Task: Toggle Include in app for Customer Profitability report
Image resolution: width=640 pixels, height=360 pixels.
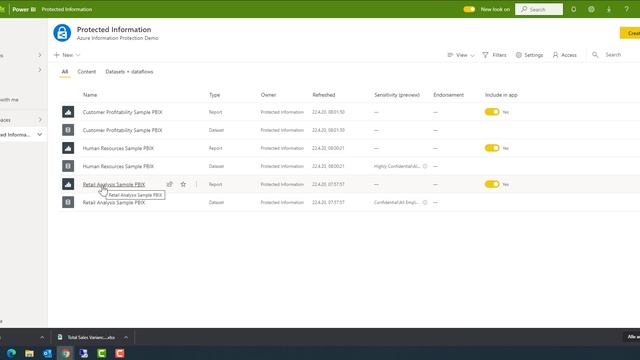Action: [492, 112]
